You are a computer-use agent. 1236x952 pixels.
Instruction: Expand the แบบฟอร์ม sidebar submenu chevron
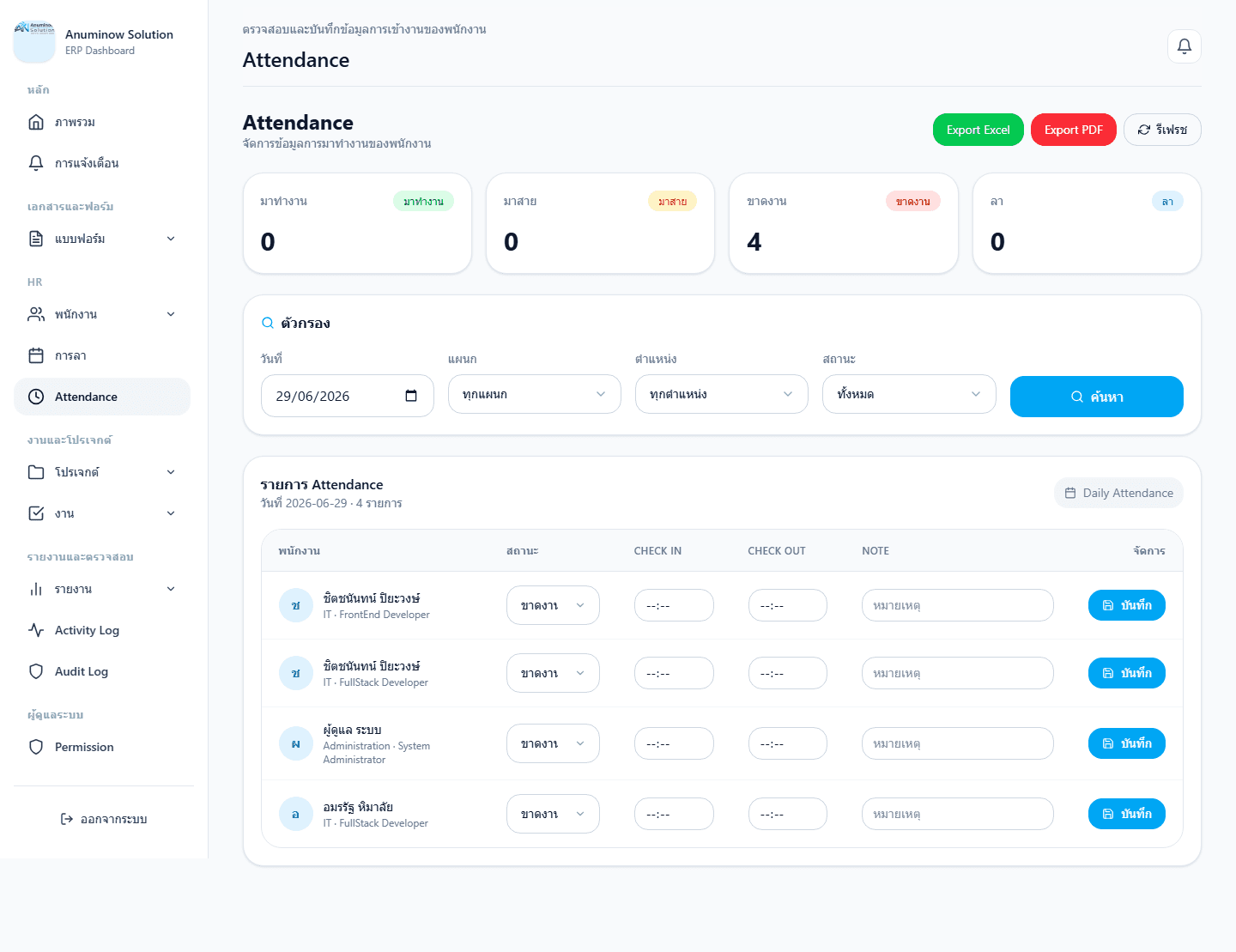tap(171, 239)
